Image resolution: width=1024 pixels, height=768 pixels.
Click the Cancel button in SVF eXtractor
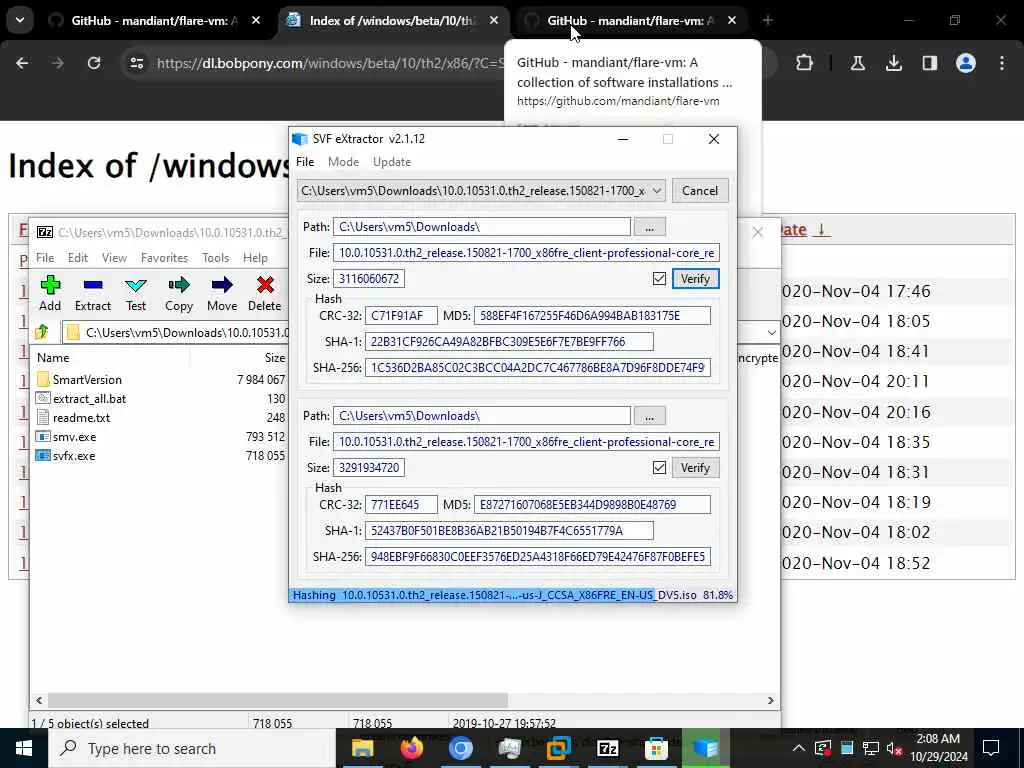pos(699,191)
